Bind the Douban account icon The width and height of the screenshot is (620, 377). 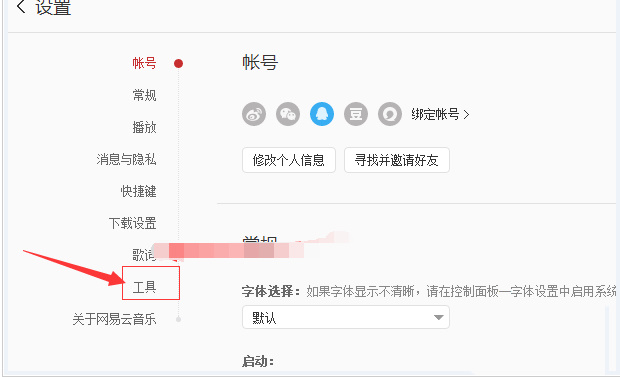tap(356, 114)
